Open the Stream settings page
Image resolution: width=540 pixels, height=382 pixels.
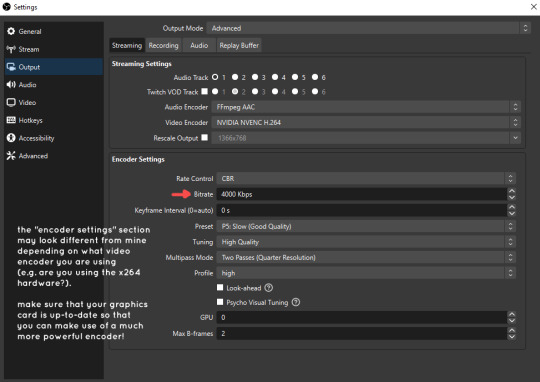pos(54,49)
